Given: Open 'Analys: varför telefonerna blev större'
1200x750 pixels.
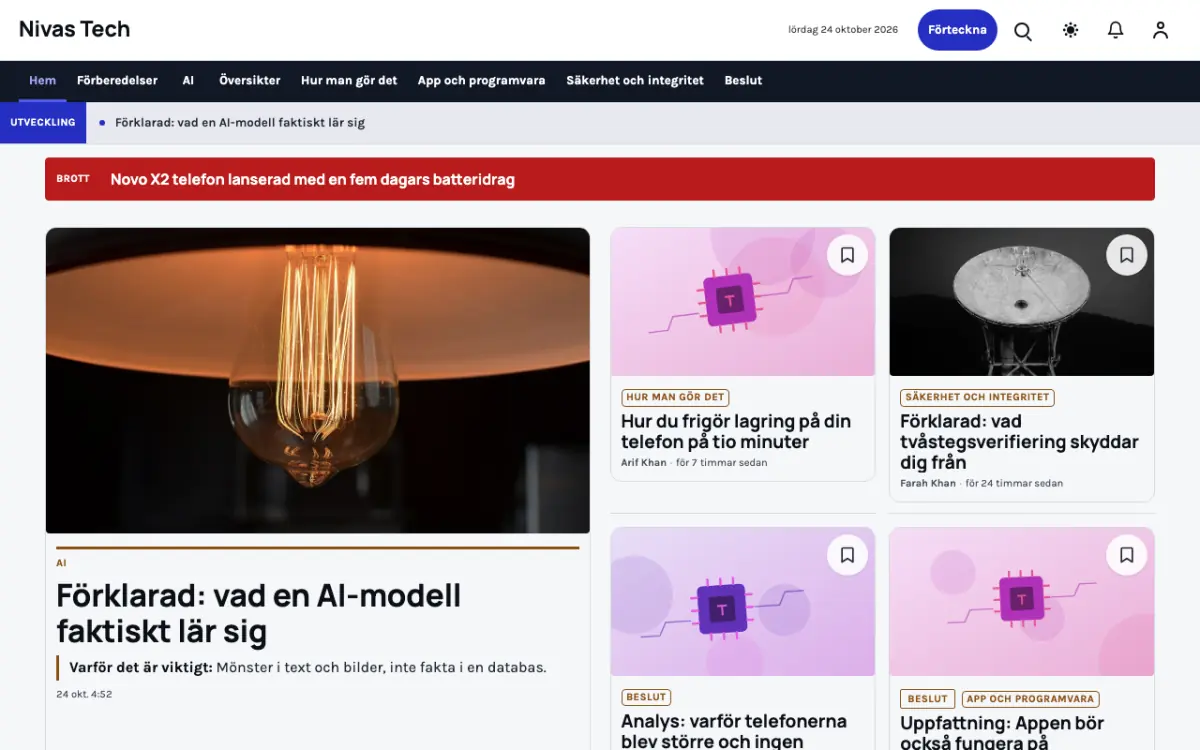Looking at the screenshot, I should coord(734,731).
